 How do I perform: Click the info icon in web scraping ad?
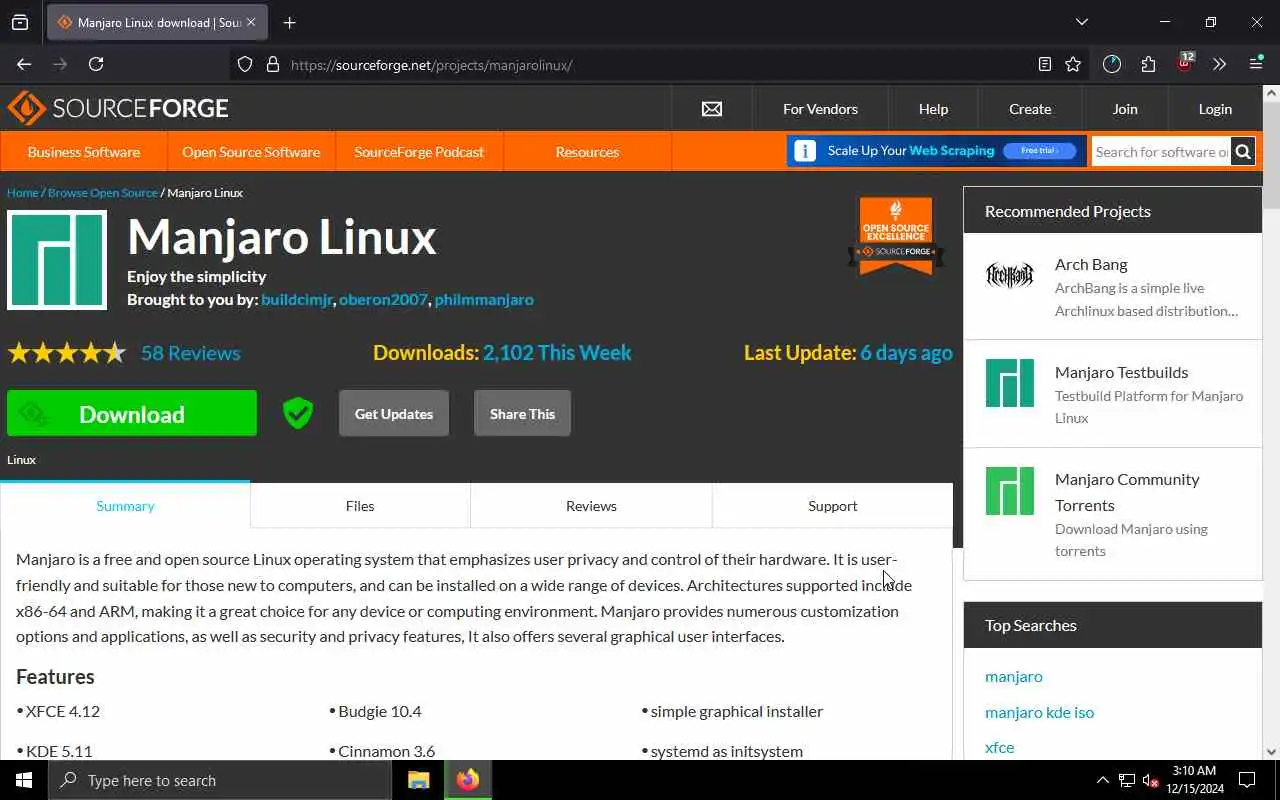804,151
